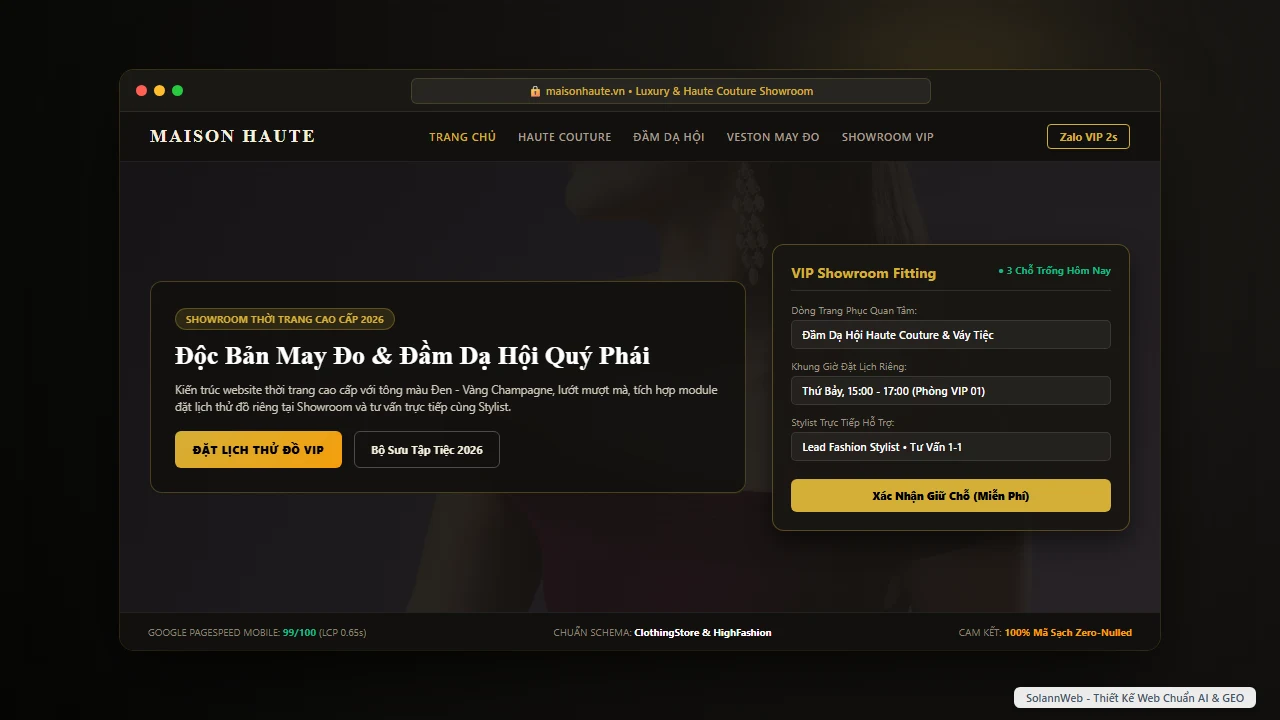
Task: Click the red window close dot
Action: [x=141, y=91]
